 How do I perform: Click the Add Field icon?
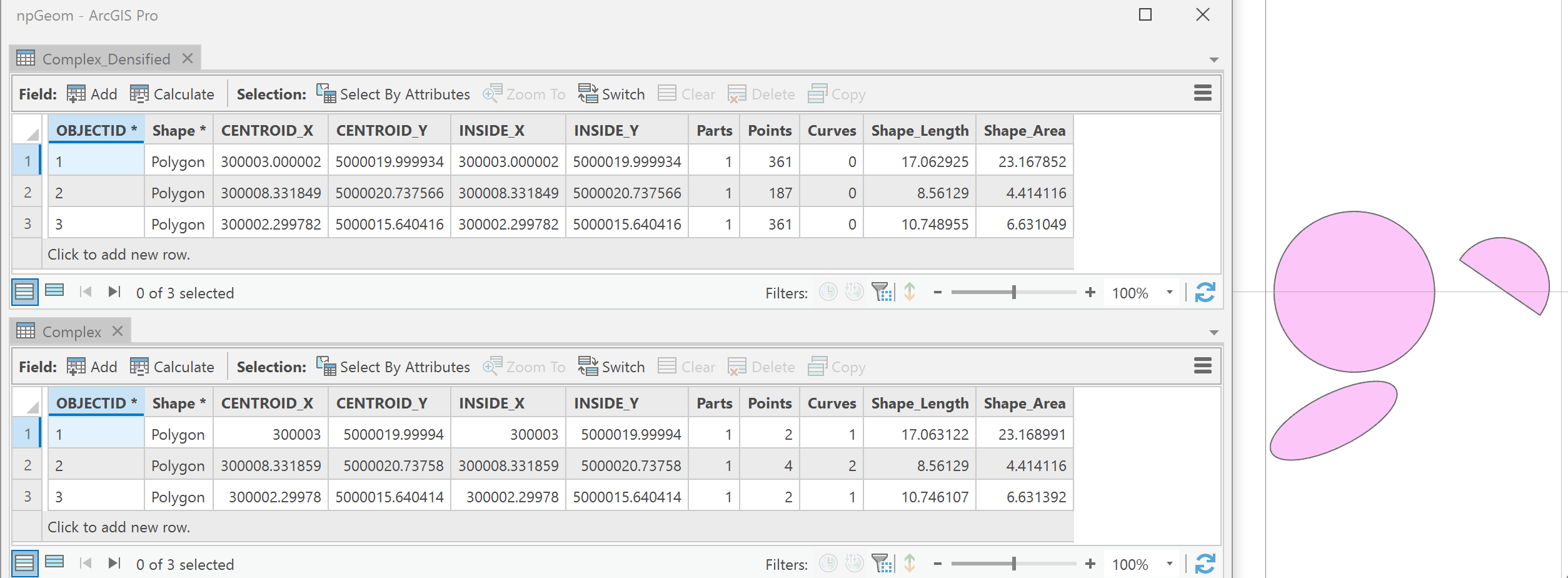76,93
